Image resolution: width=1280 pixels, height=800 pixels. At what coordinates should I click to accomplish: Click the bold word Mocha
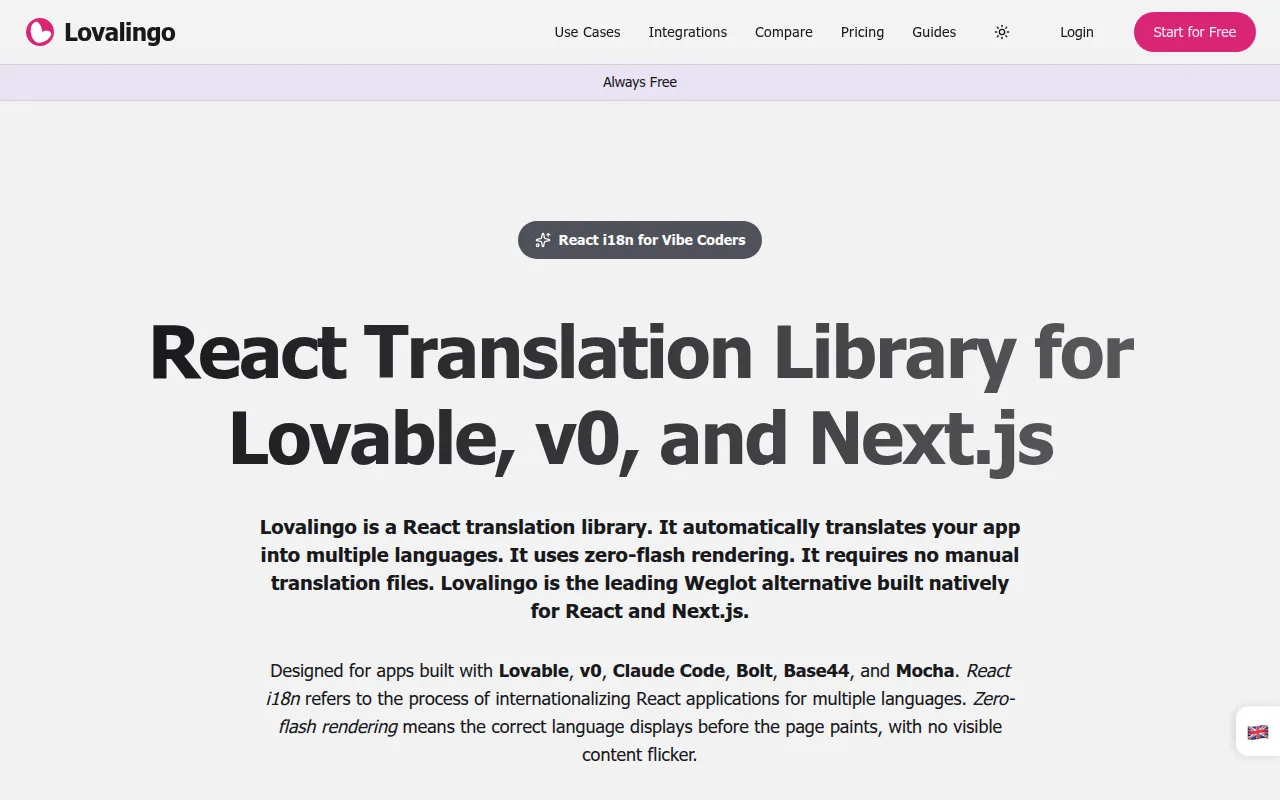click(x=924, y=670)
